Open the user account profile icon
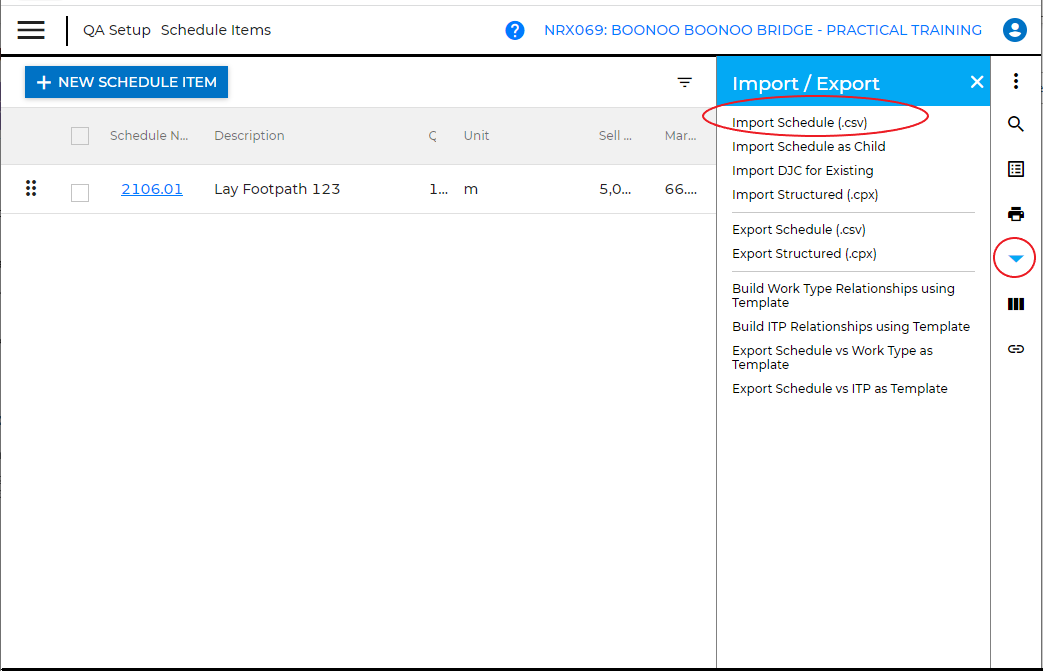 pos(1014,30)
